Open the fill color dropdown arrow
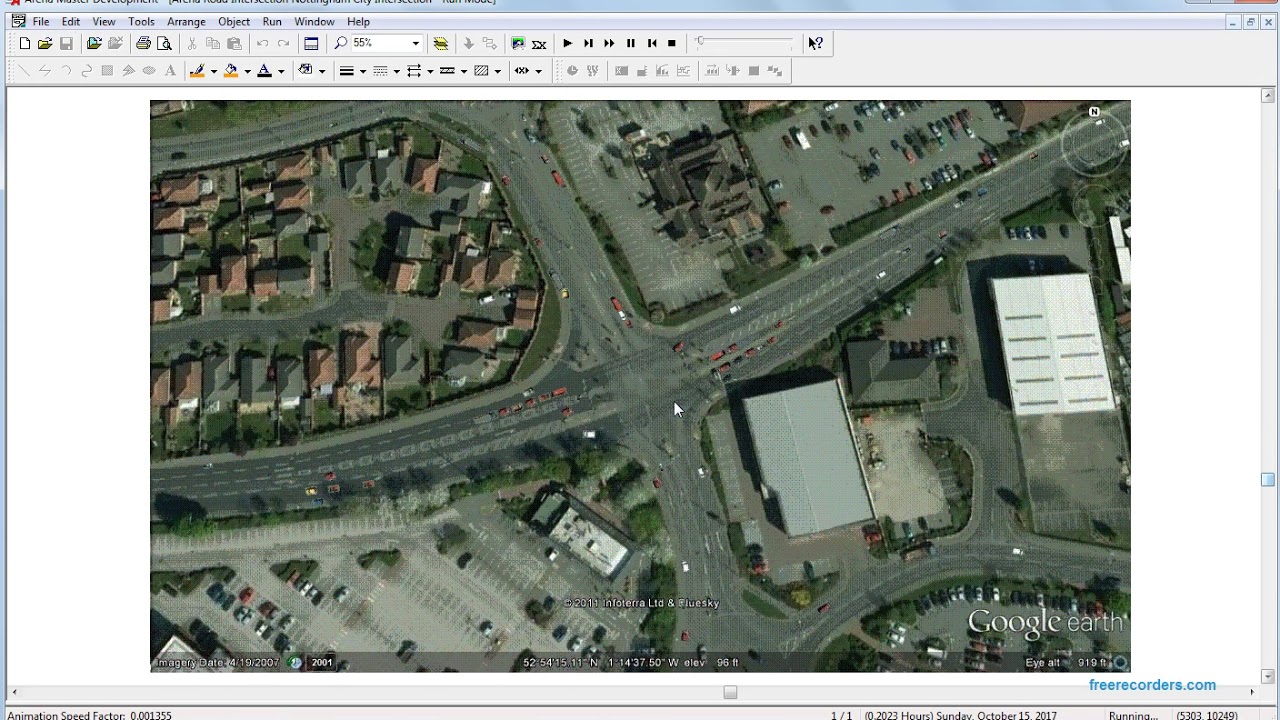Screen dimensions: 1280x720 (247, 71)
